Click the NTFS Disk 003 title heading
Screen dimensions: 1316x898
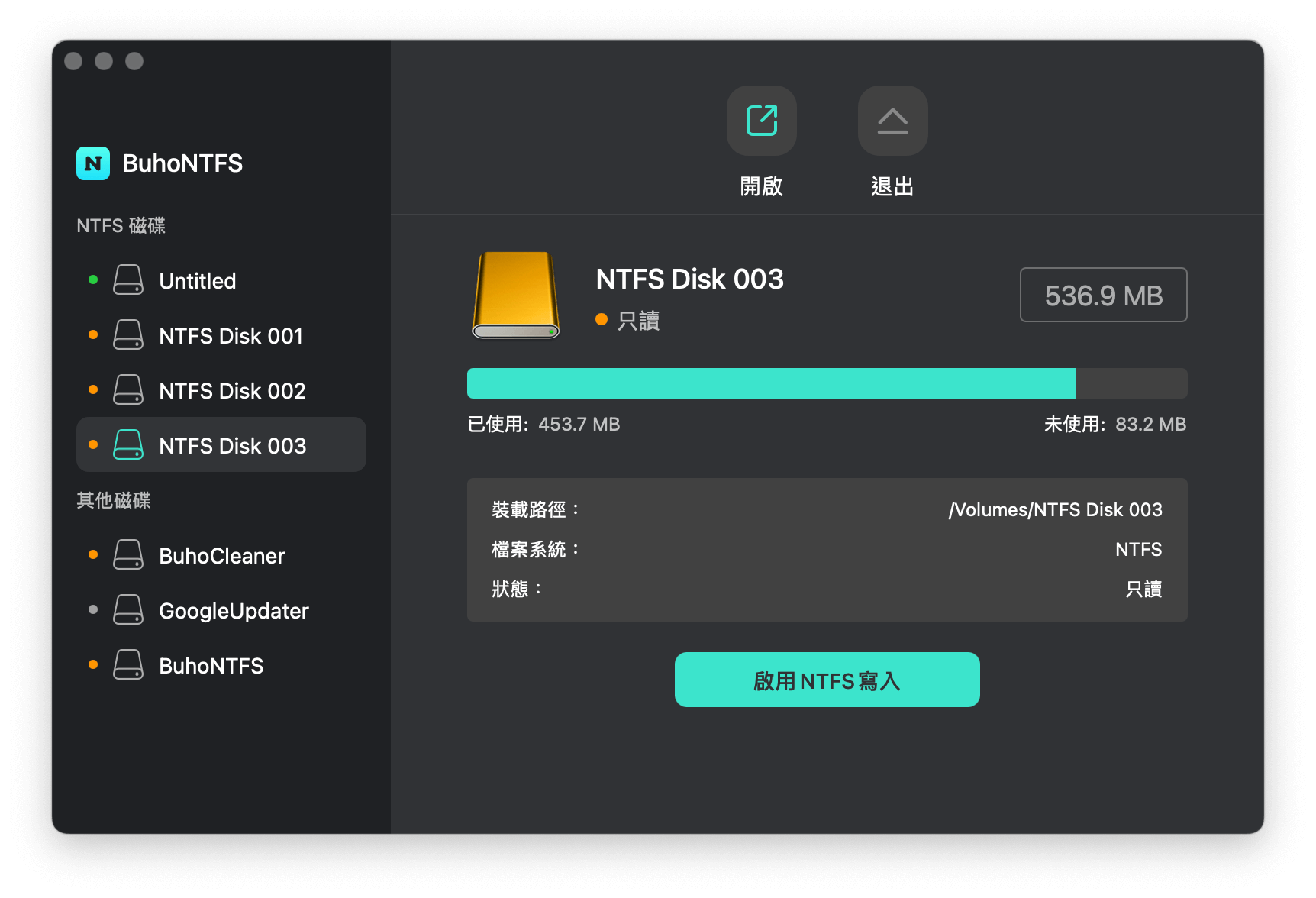(689, 279)
